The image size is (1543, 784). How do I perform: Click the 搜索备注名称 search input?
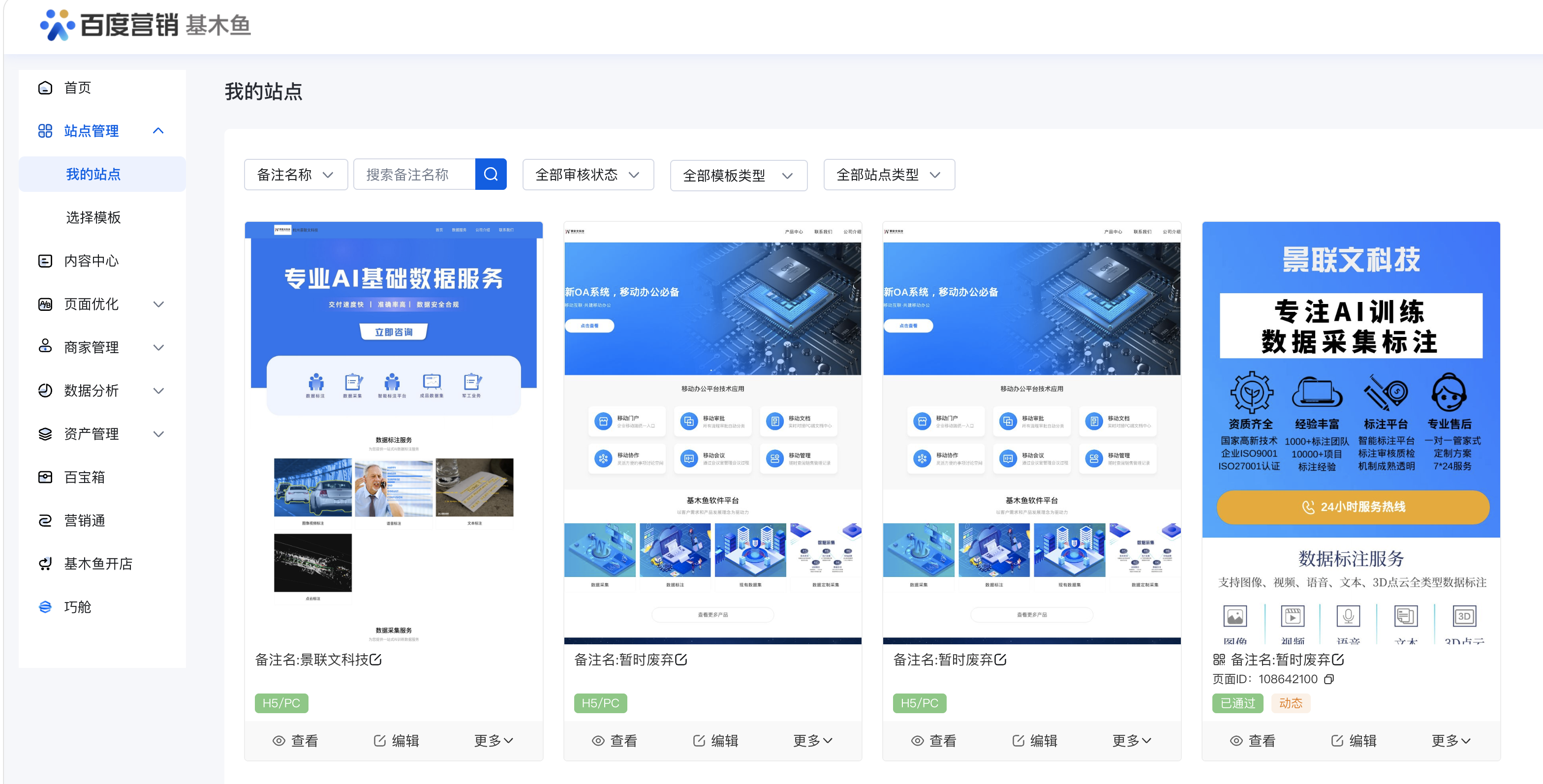(x=414, y=174)
